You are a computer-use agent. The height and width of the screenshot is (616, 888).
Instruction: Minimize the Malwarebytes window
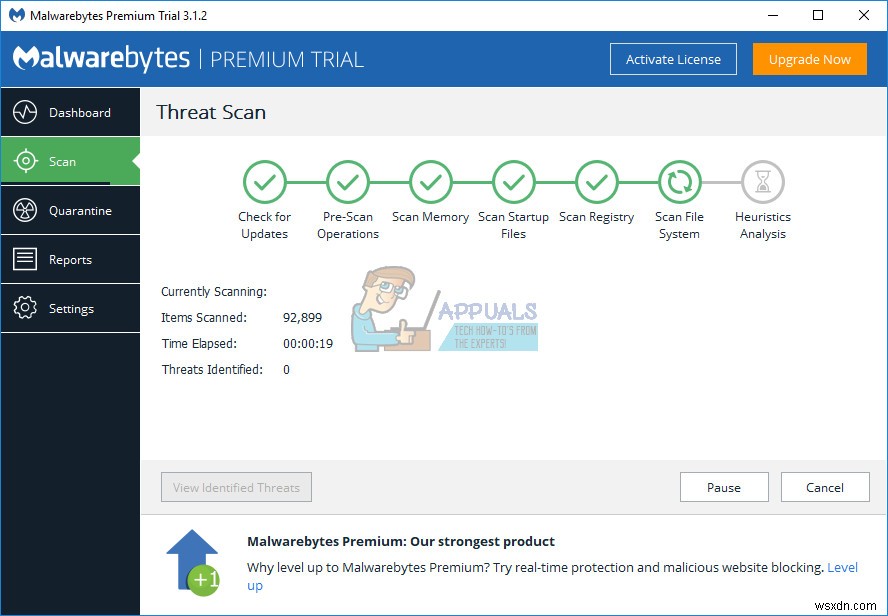(772, 15)
